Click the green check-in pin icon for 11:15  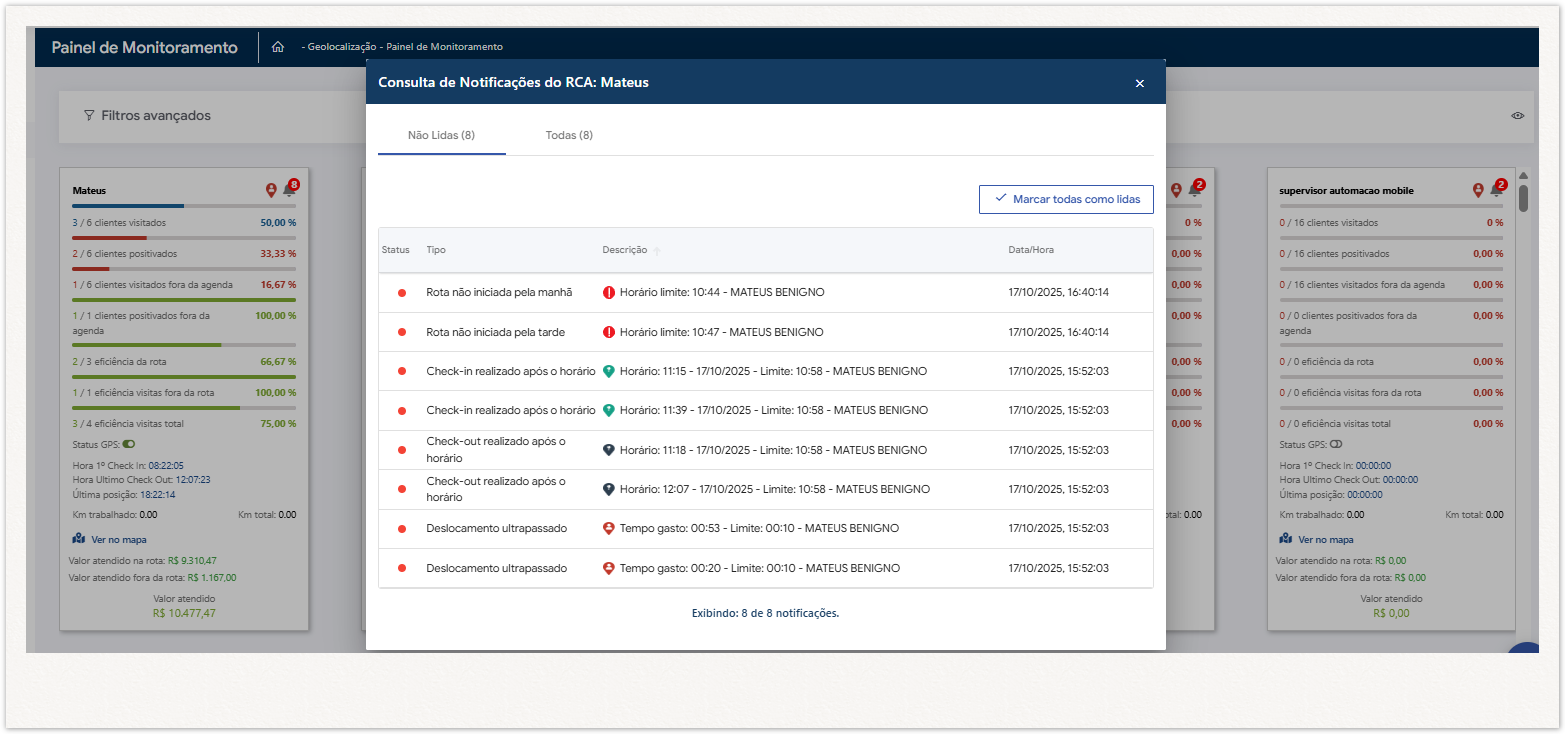coord(609,371)
